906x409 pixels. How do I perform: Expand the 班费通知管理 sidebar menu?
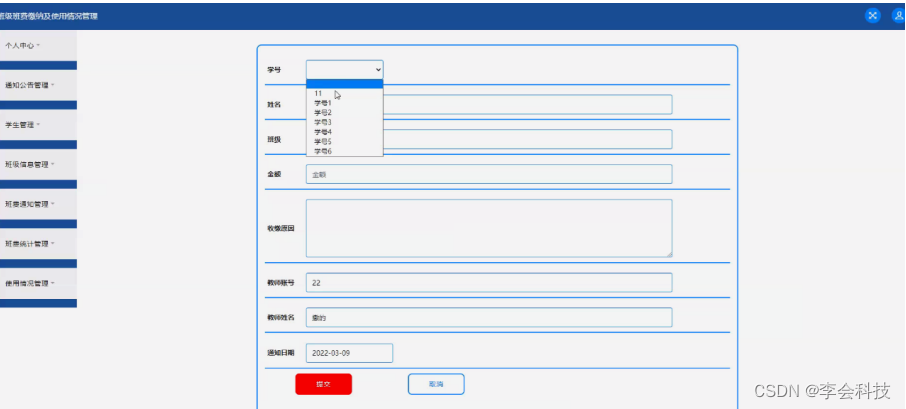(38, 204)
